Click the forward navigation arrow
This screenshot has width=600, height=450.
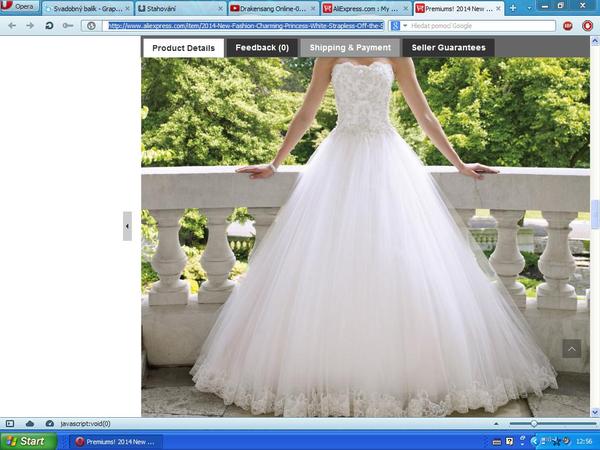[x=30, y=25]
